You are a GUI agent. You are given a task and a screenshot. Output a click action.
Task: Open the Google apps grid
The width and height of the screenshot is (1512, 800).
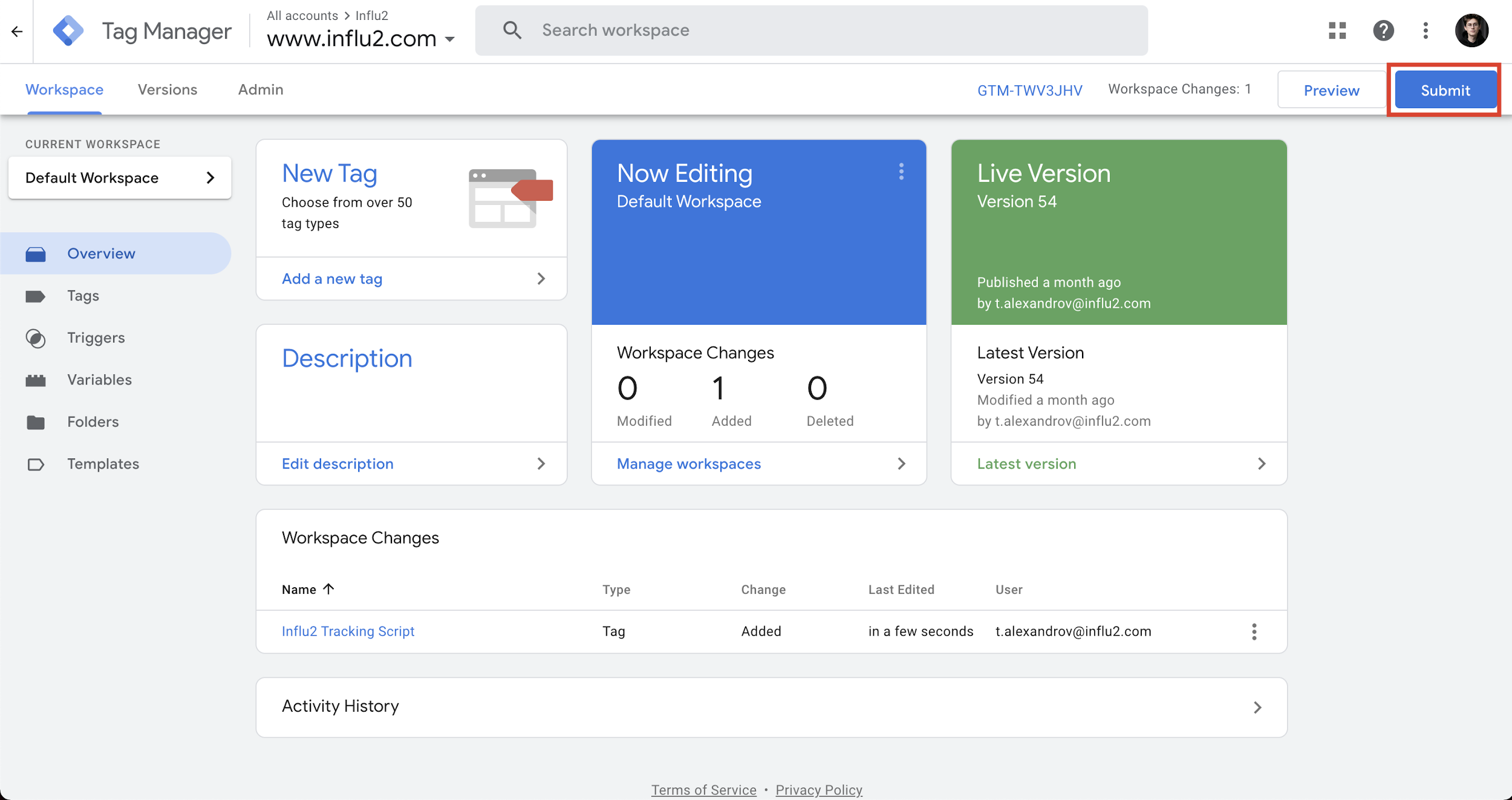click(1337, 30)
